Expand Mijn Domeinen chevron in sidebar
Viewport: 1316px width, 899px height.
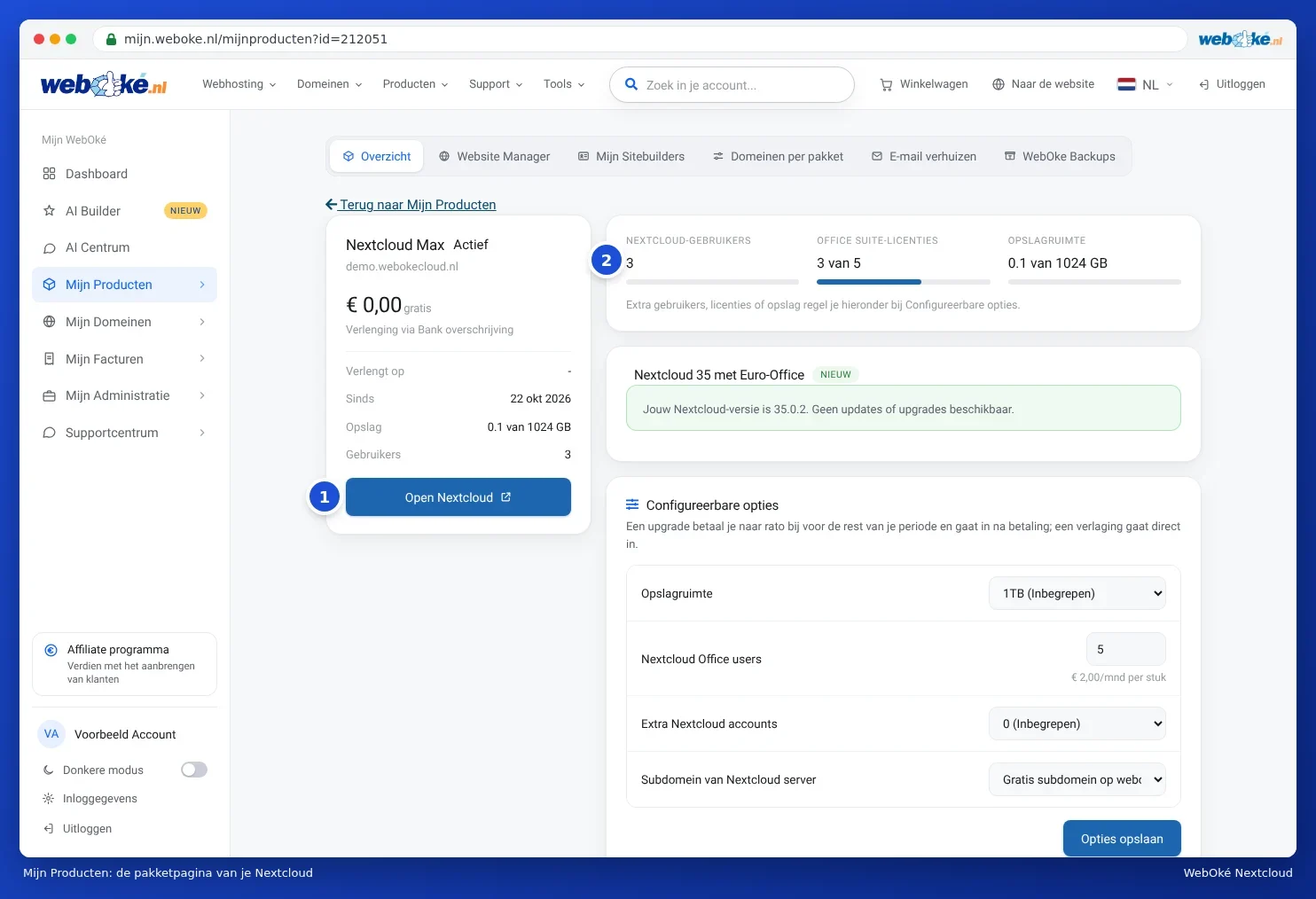(x=202, y=322)
